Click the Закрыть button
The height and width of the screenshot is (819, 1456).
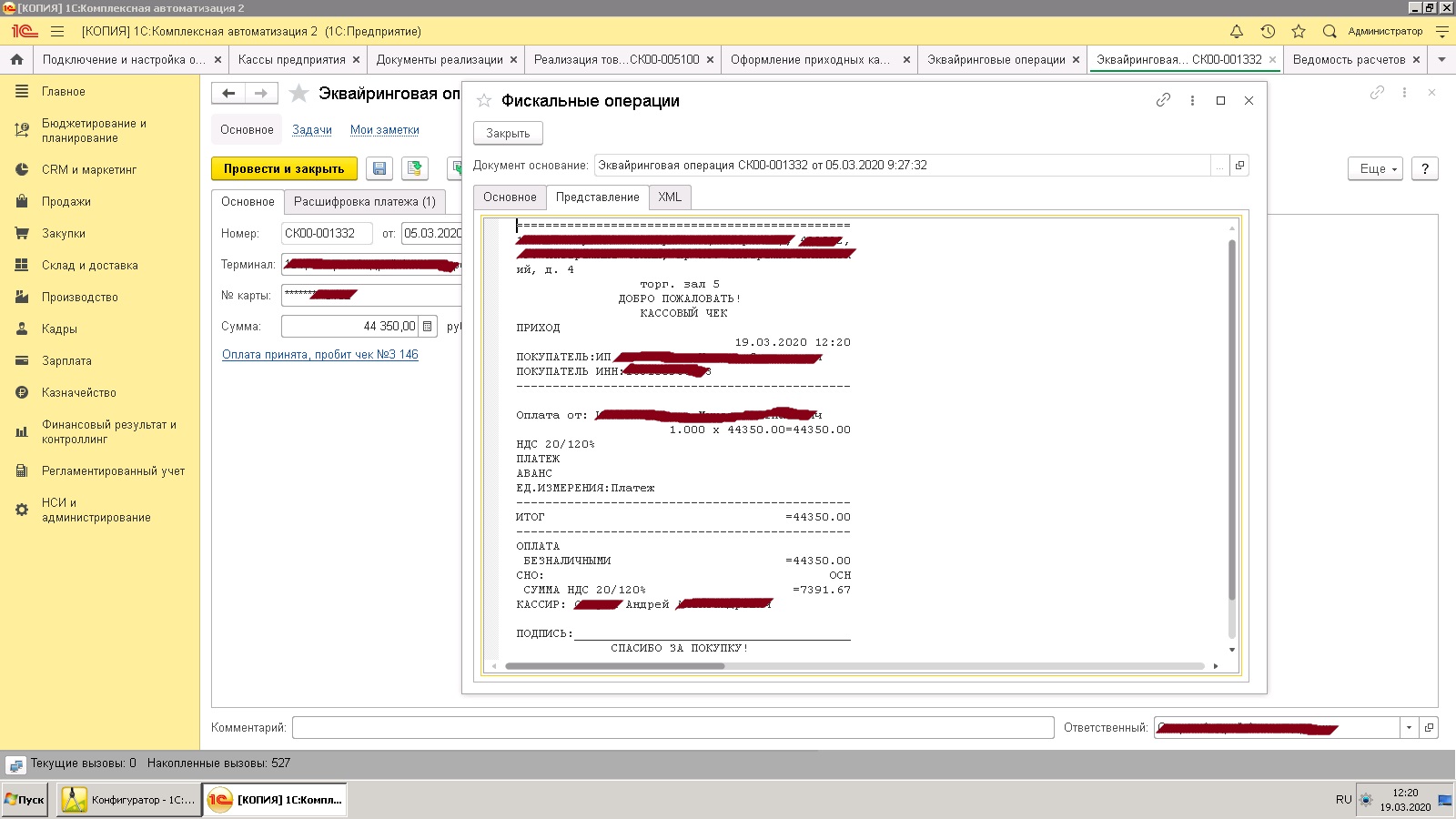click(x=508, y=133)
